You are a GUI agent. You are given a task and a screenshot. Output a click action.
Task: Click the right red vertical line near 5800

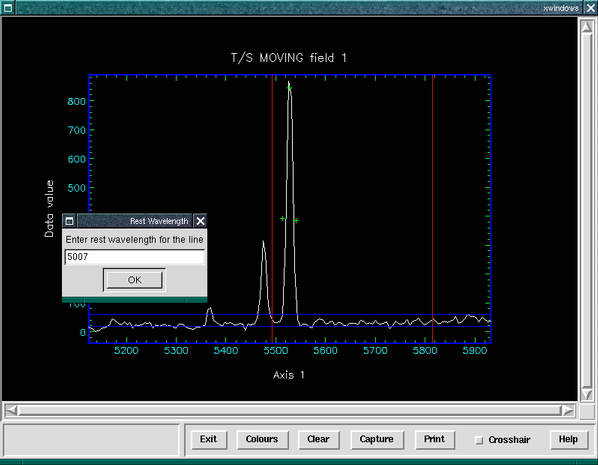click(x=432, y=209)
